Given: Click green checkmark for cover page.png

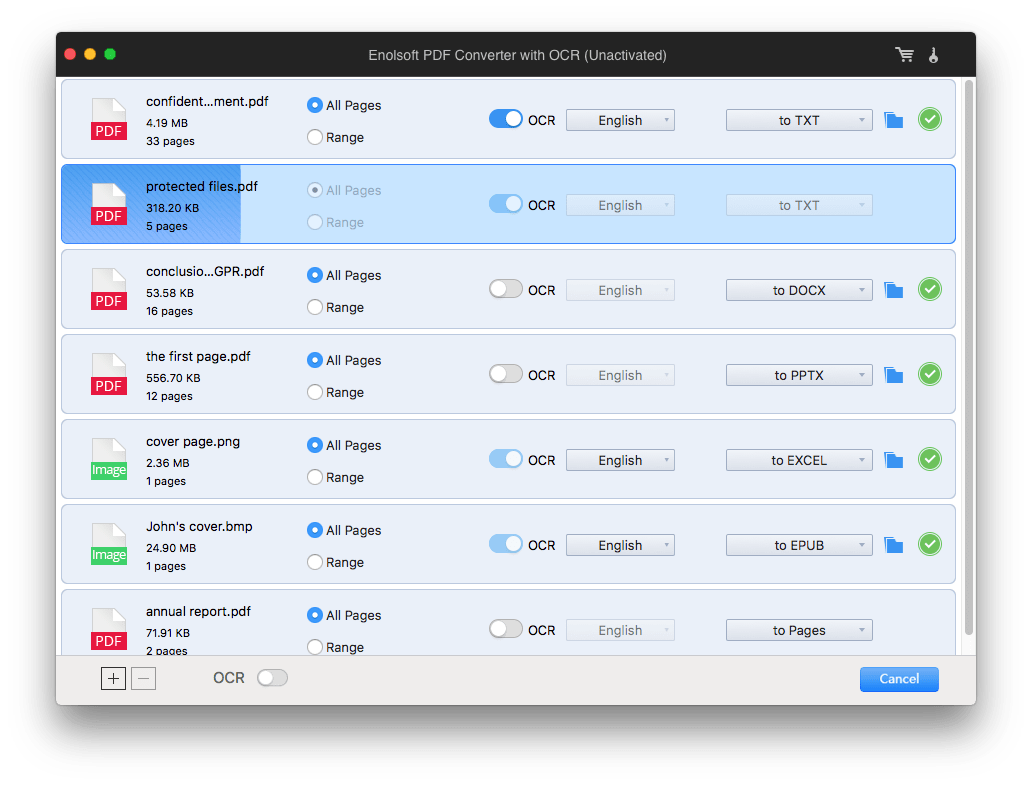Looking at the screenshot, I should tap(929, 459).
